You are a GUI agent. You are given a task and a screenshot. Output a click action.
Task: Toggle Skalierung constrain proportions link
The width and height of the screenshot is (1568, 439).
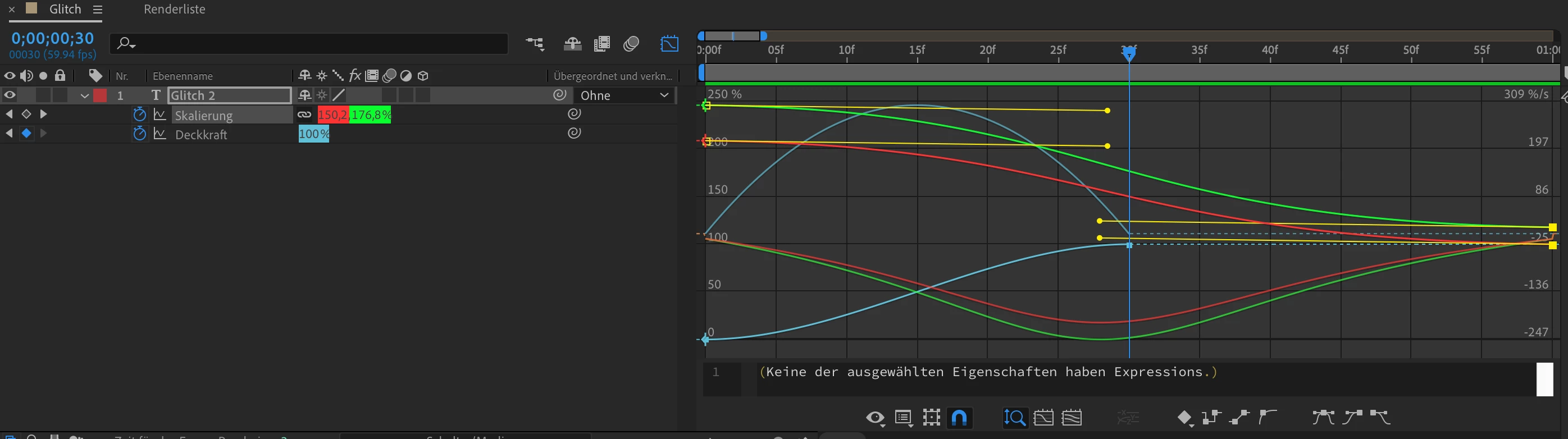304,115
